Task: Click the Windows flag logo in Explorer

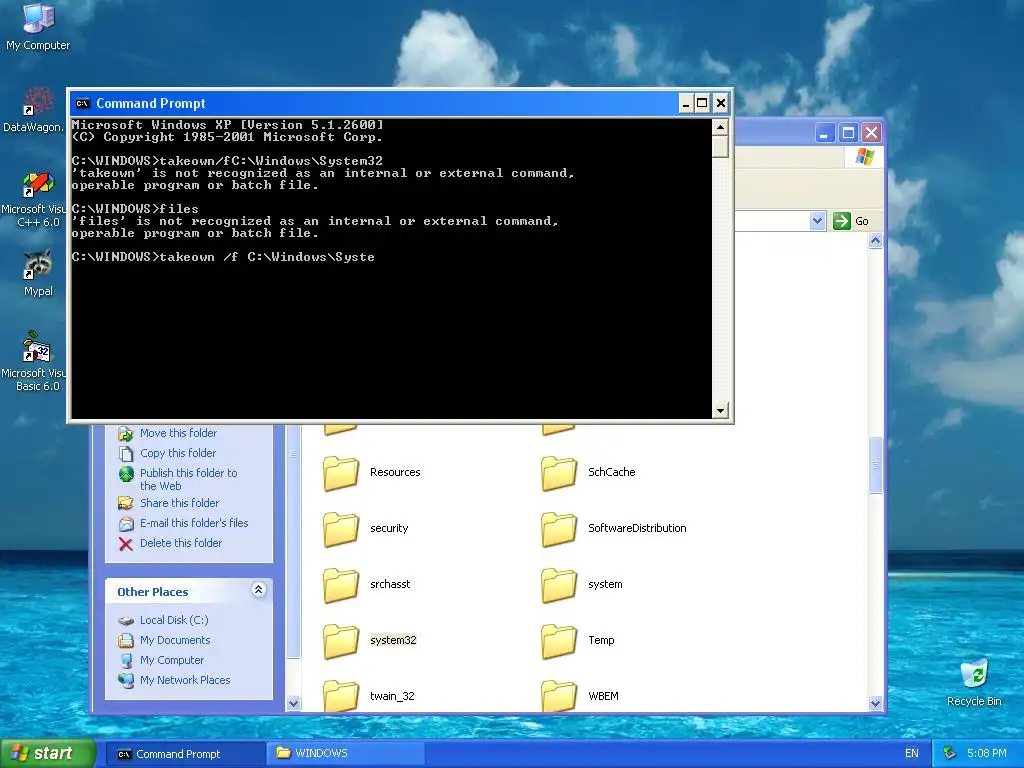Action: 865,157
